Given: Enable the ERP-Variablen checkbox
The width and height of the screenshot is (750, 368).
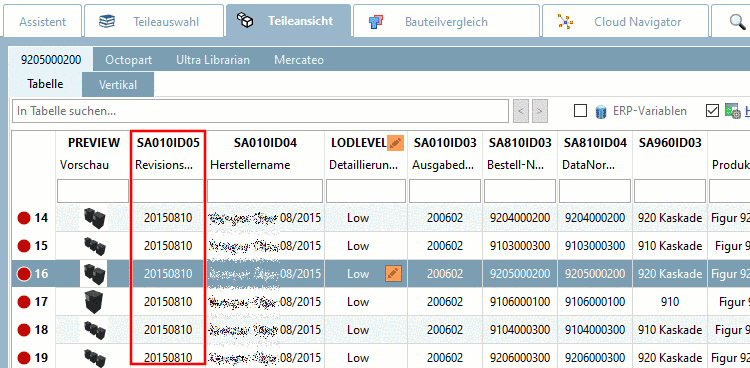Looking at the screenshot, I should click(580, 111).
